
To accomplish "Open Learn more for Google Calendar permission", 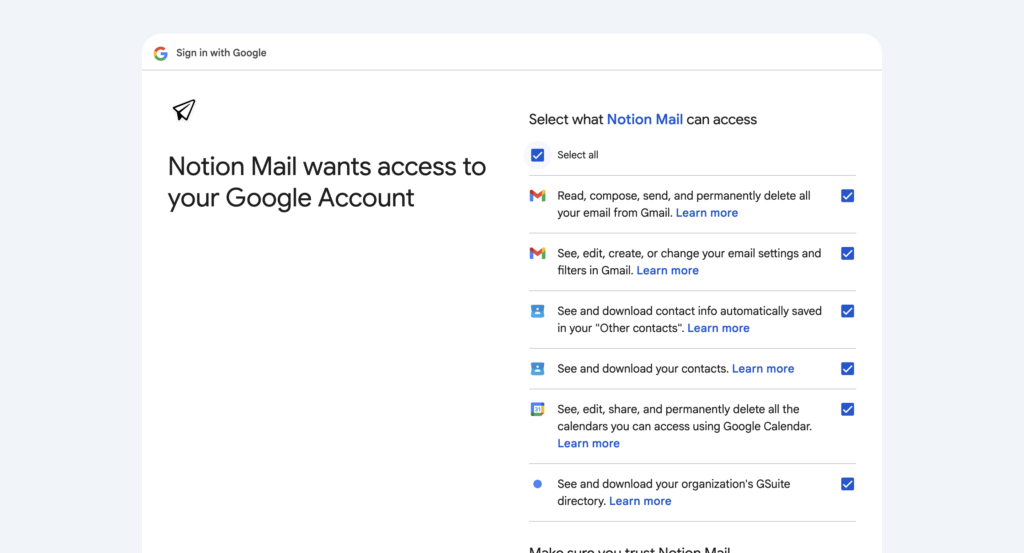I will (x=588, y=444).
